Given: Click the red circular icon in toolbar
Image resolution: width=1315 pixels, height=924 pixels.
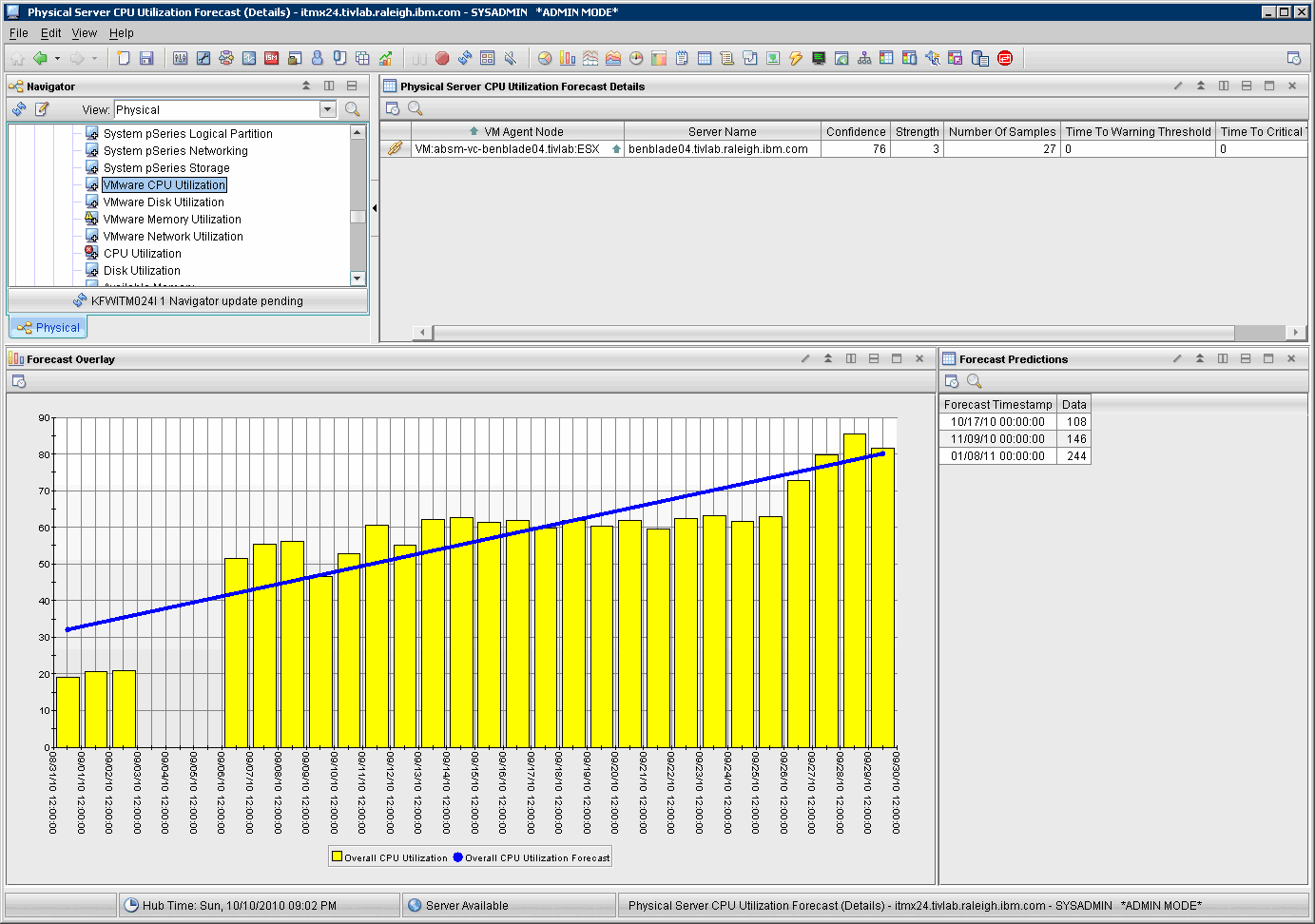Looking at the screenshot, I should (x=1005, y=58).
